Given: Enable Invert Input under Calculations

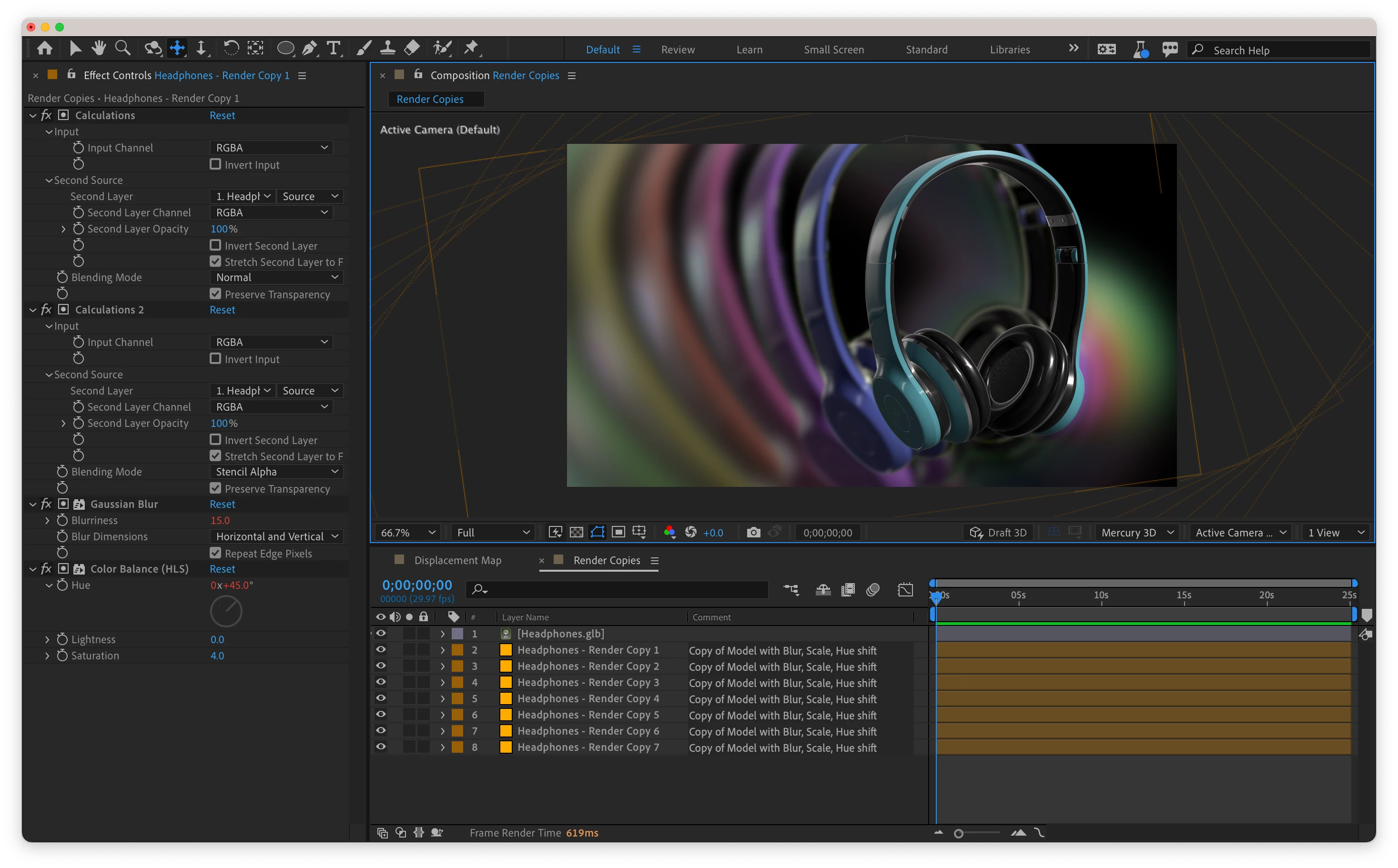Looking at the screenshot, I should 215,165.
